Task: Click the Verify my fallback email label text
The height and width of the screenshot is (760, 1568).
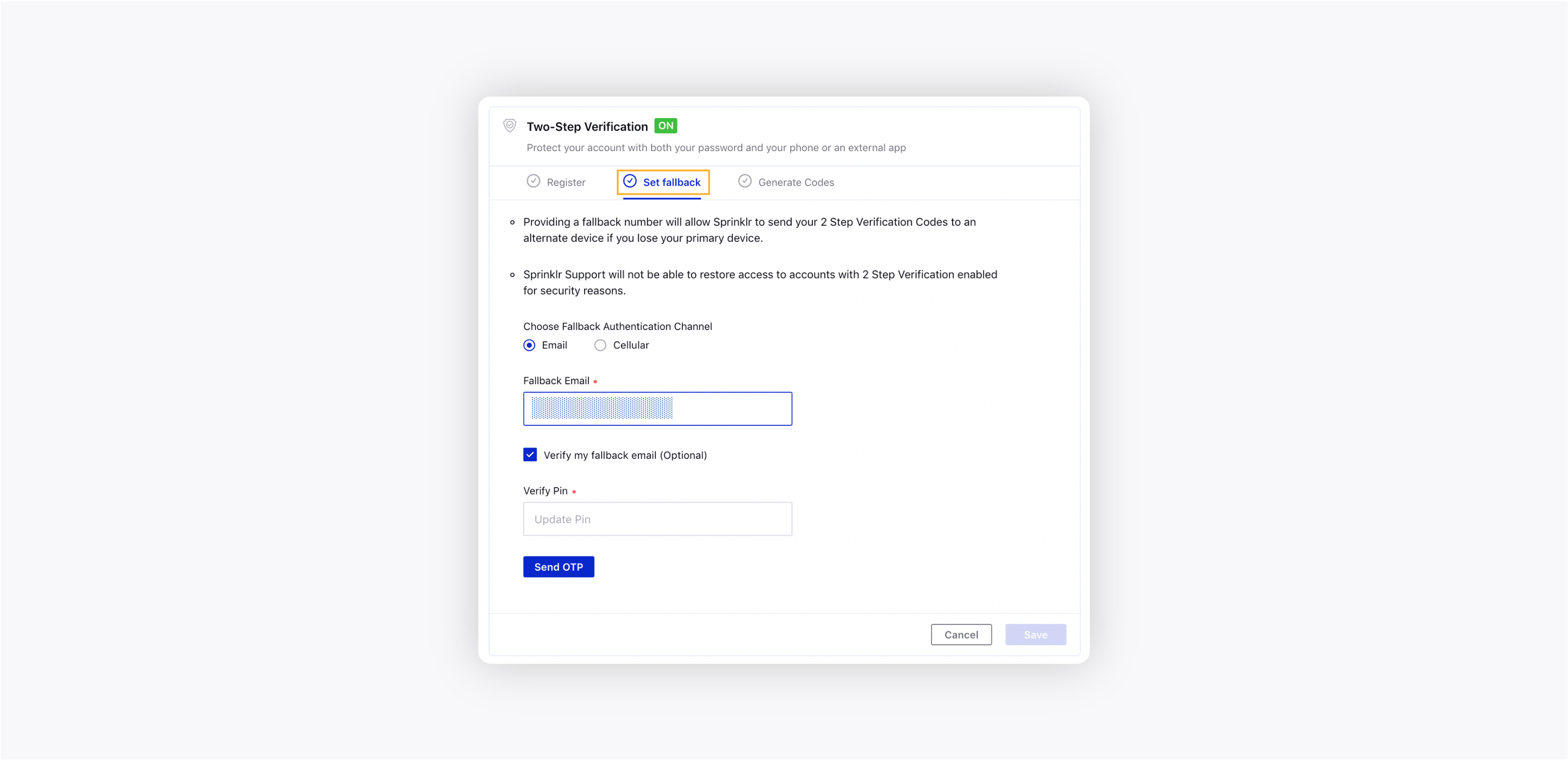Action: (x=624, y=456)
